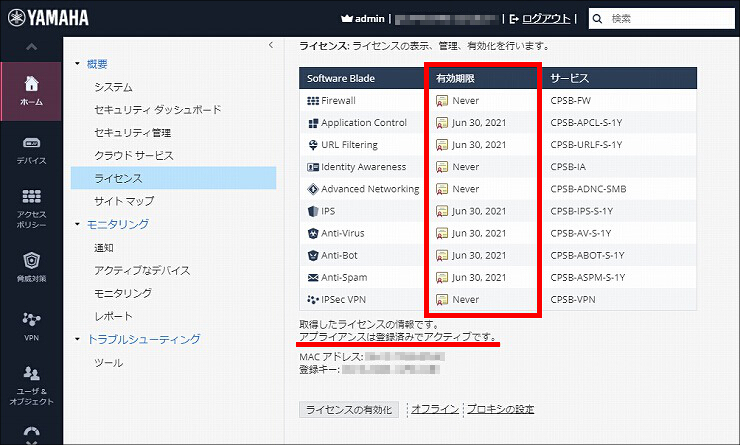This screenshot has width=740, height=445.
Task: Click the ライセンスの有効化 button
Action: click(x=349, y=410)
